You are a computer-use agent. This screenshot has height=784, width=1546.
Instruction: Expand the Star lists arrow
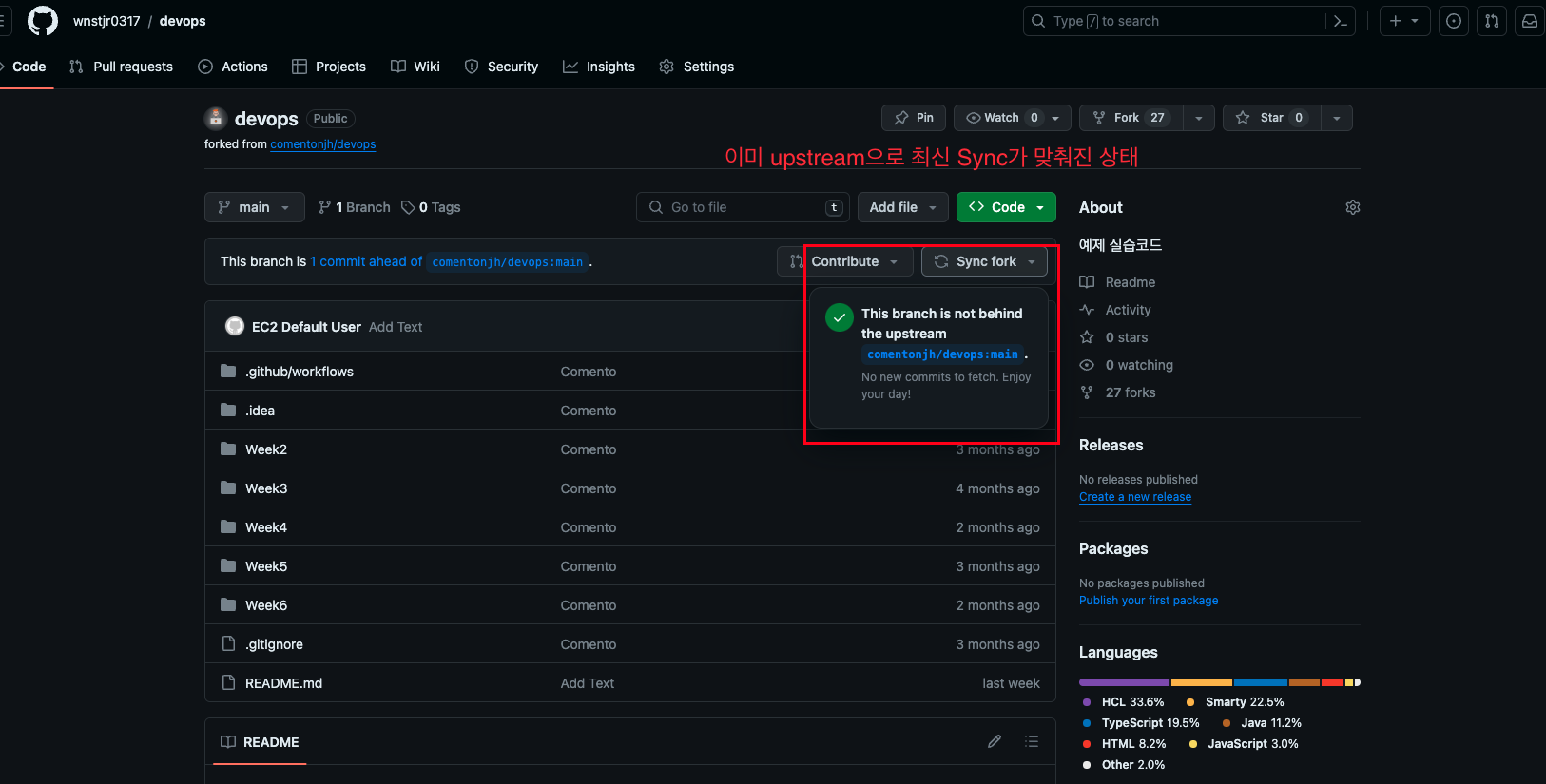pos(1337,118)
